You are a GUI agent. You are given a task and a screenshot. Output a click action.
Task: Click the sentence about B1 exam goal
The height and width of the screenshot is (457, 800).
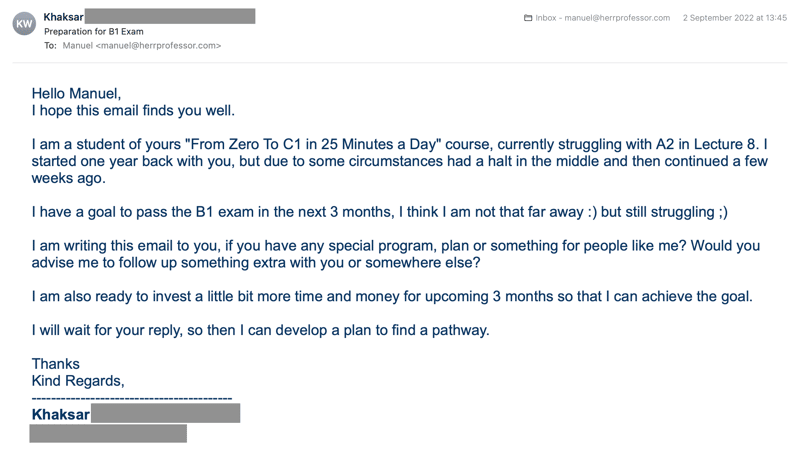(x=380, y=212)
